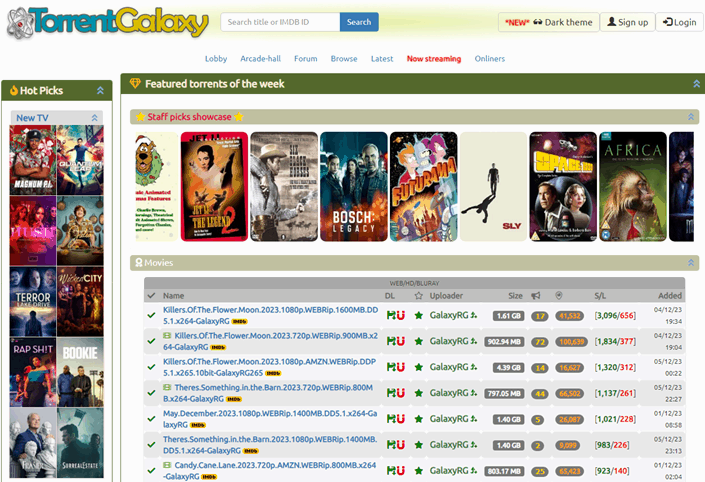Open the Africa showcase poster
705x482 pixels.
tap(633, 187)
